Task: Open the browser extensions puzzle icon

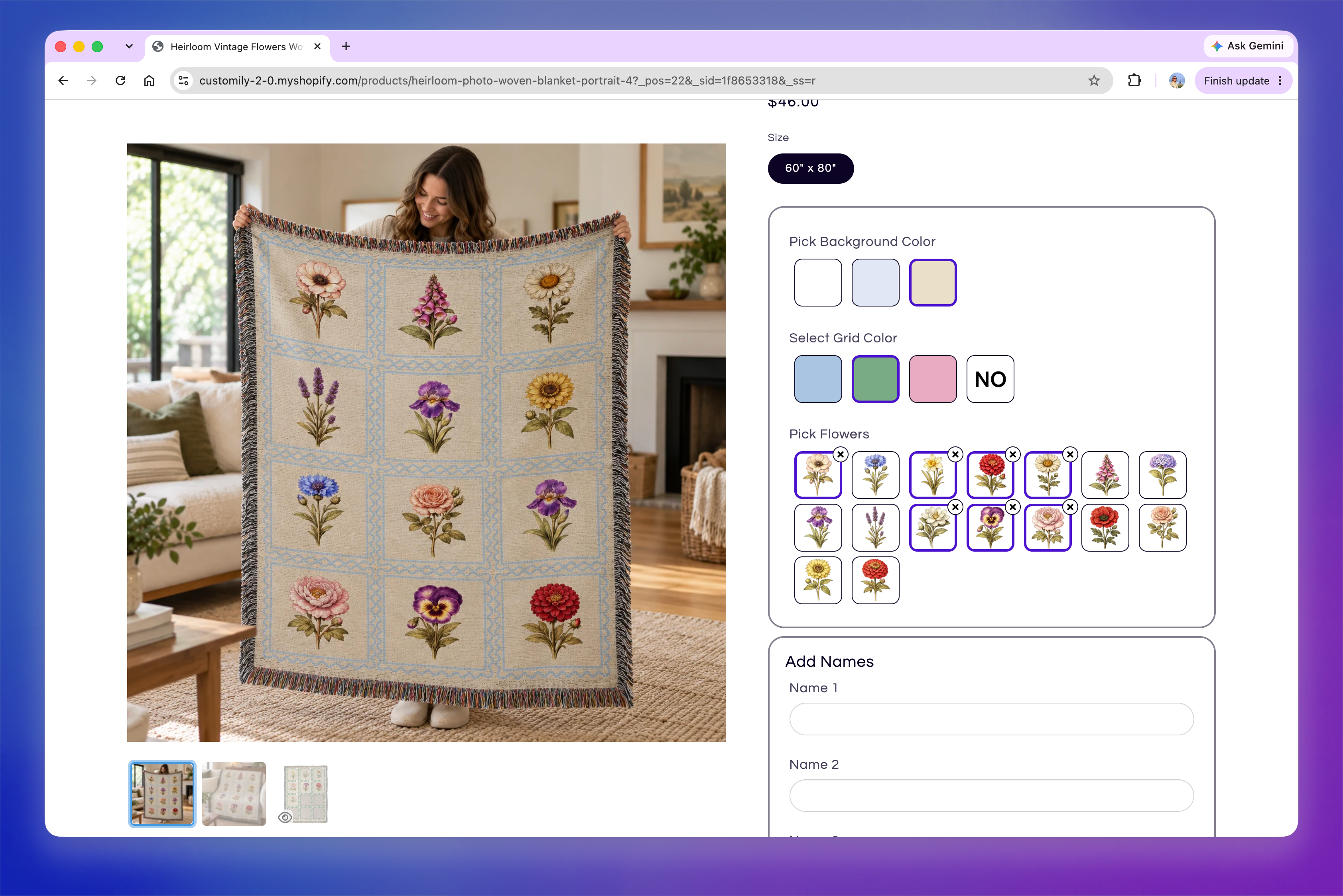Action: coord(1134,81)
